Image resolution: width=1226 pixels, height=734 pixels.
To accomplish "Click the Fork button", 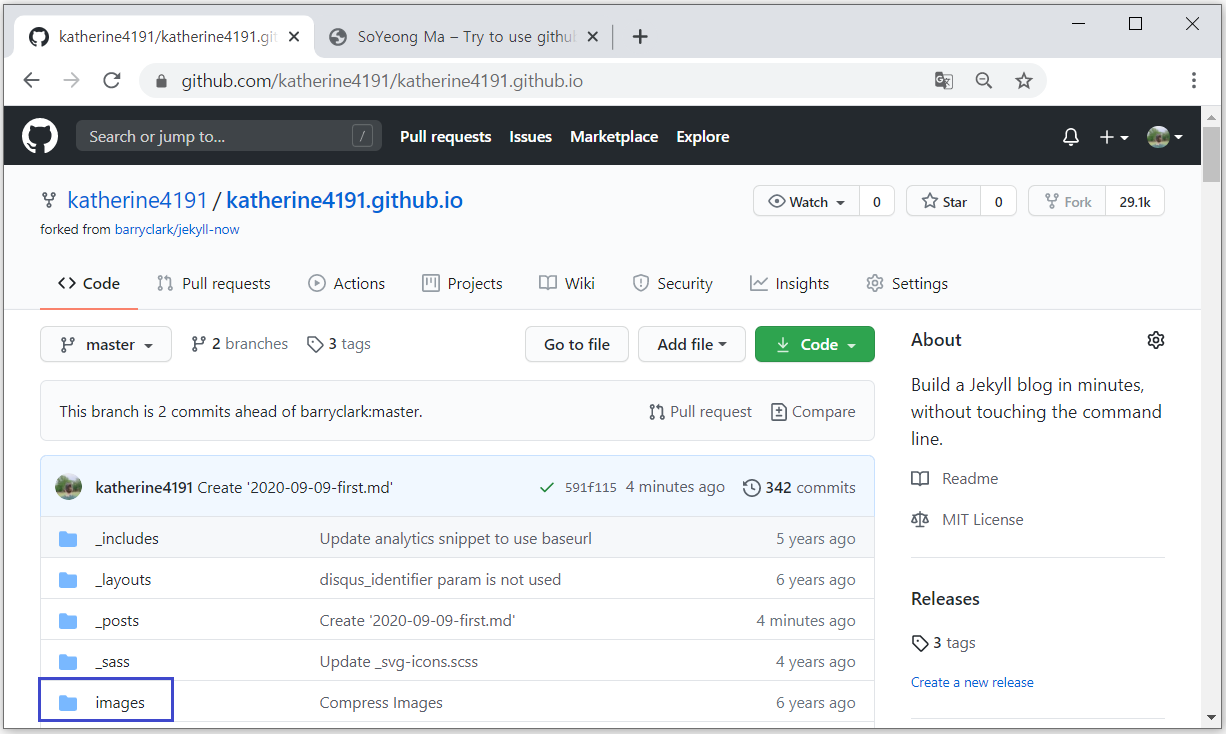I will pyautogui.click(x=1067, y=201).
